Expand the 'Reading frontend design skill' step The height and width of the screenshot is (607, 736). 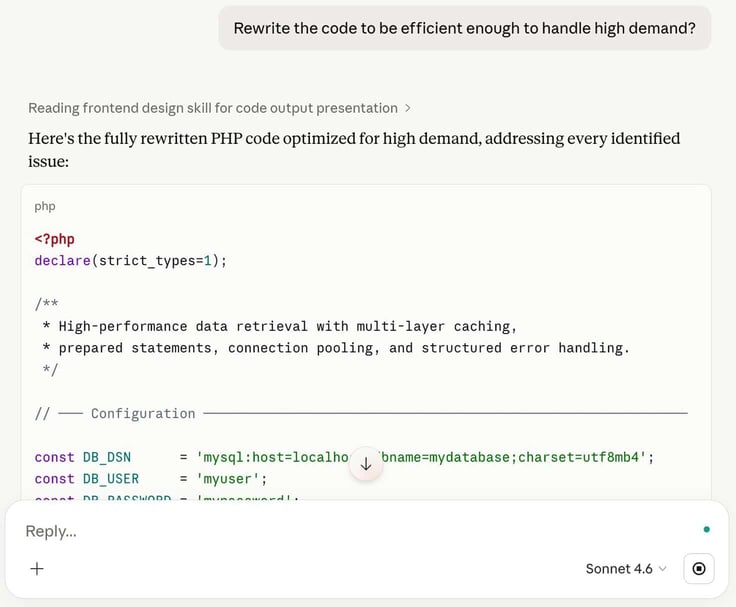[x=219, y=108]
